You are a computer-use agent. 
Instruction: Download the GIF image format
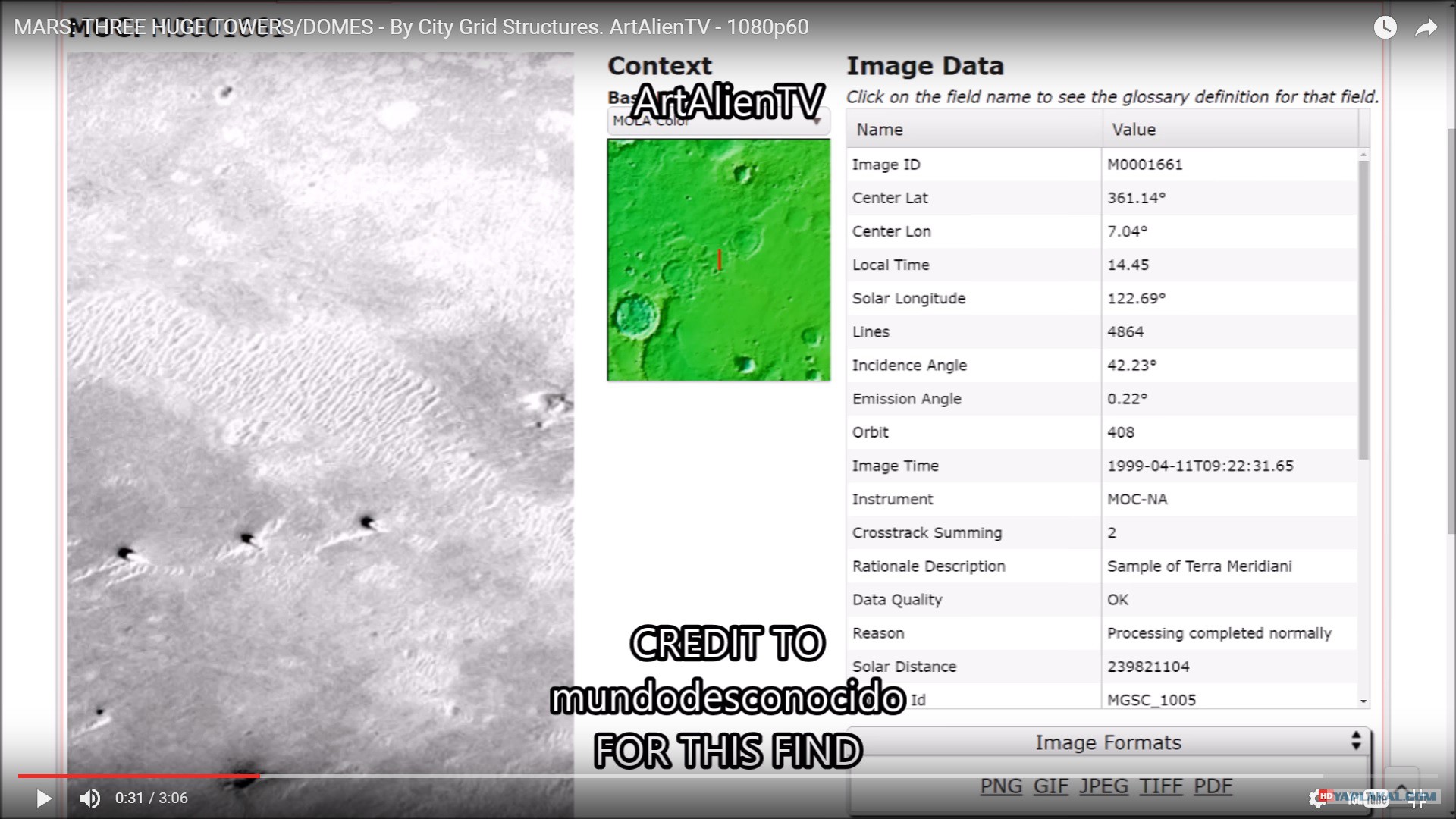[1050, 786]
